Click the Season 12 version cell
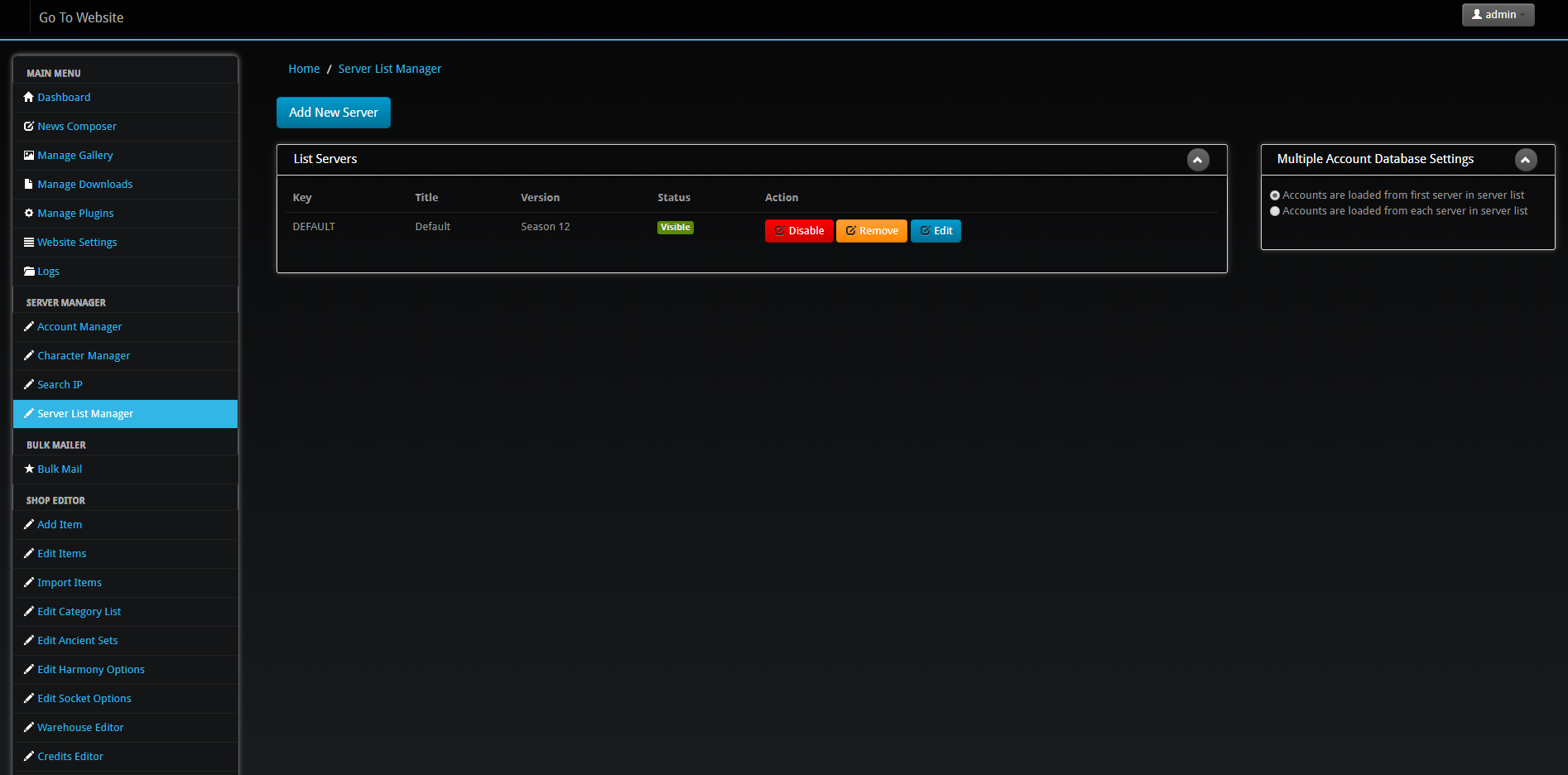Viewport: 1568px width, 775px height. point(546,227)
